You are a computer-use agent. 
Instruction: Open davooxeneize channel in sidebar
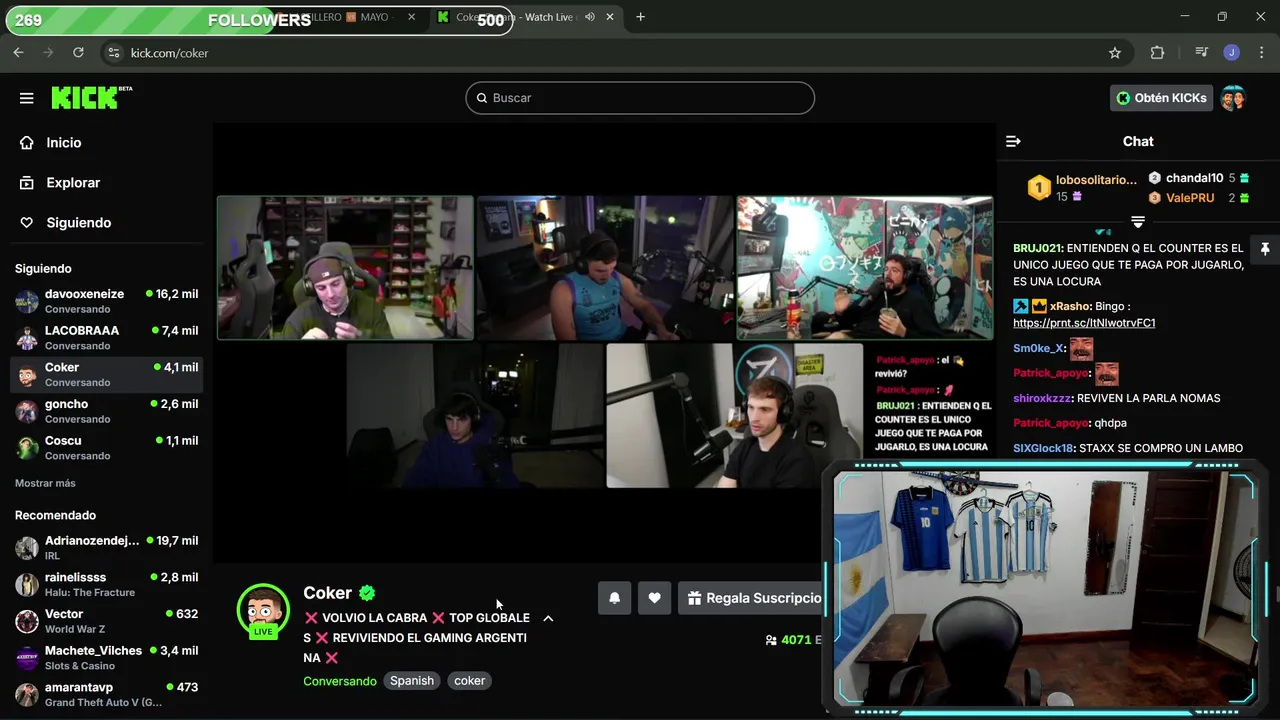coord(107,301)
